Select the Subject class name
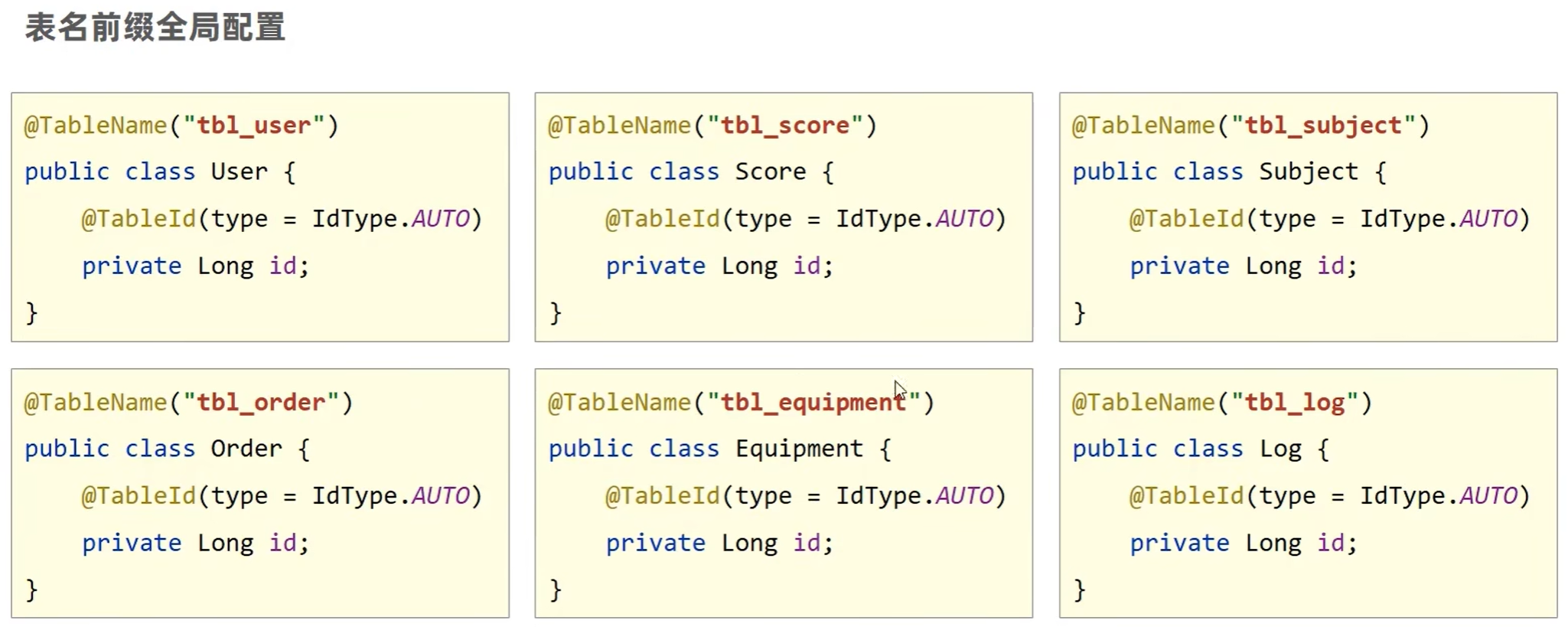Screen dimensions: 1568x627 click(1309, 172)
